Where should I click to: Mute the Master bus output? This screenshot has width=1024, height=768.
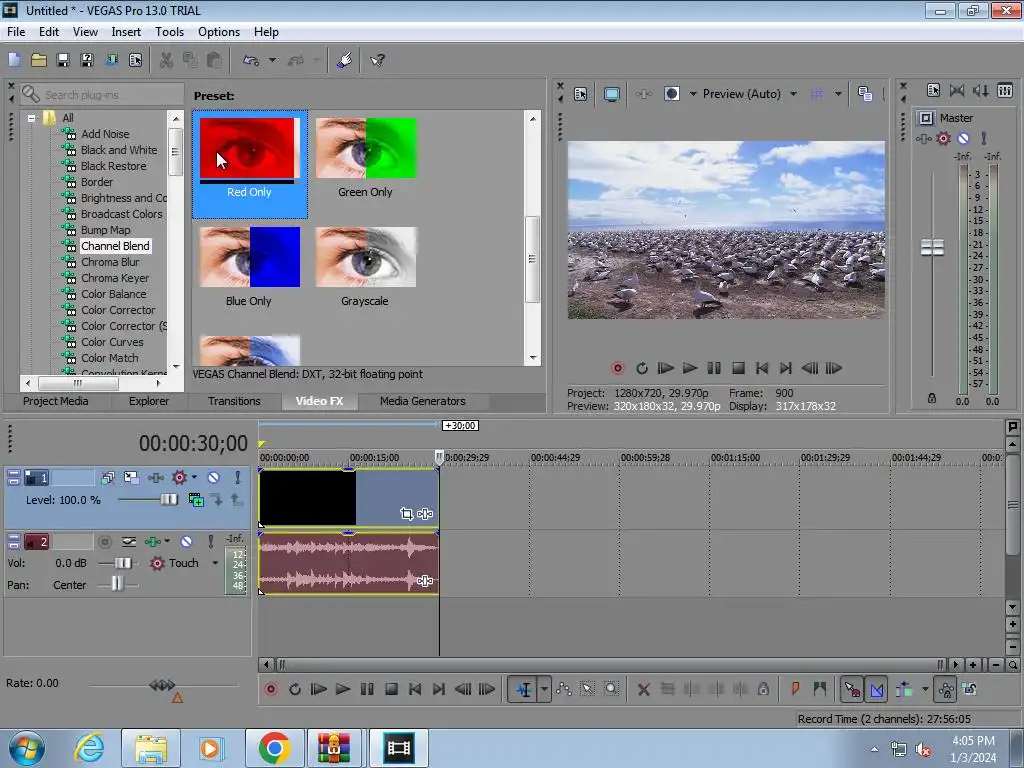(x=963, y=138)
